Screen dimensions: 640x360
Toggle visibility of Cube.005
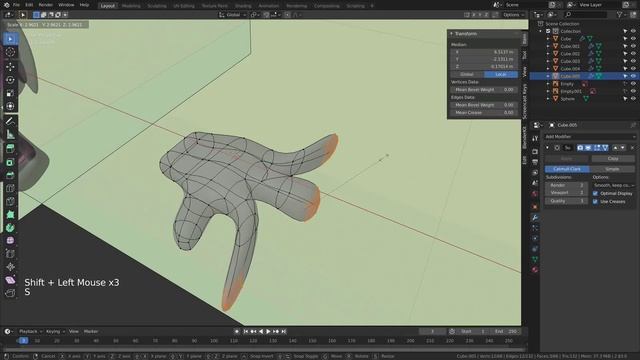coord(633,76)
